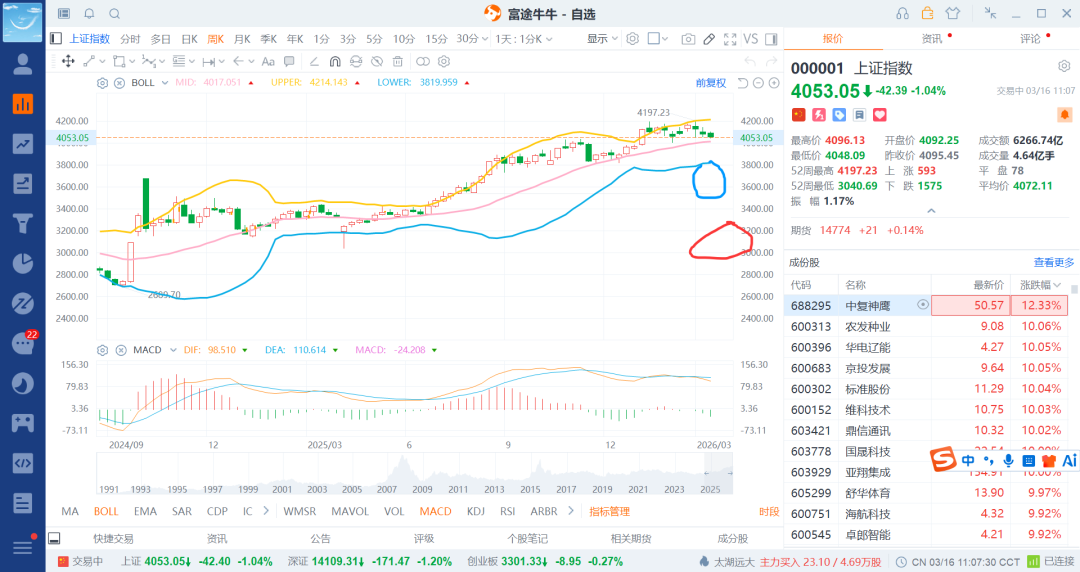Screen dimensions: 1080x572
Task: Toggle the right panel layout icon beside VS
Action: click(x=771, y=39)
